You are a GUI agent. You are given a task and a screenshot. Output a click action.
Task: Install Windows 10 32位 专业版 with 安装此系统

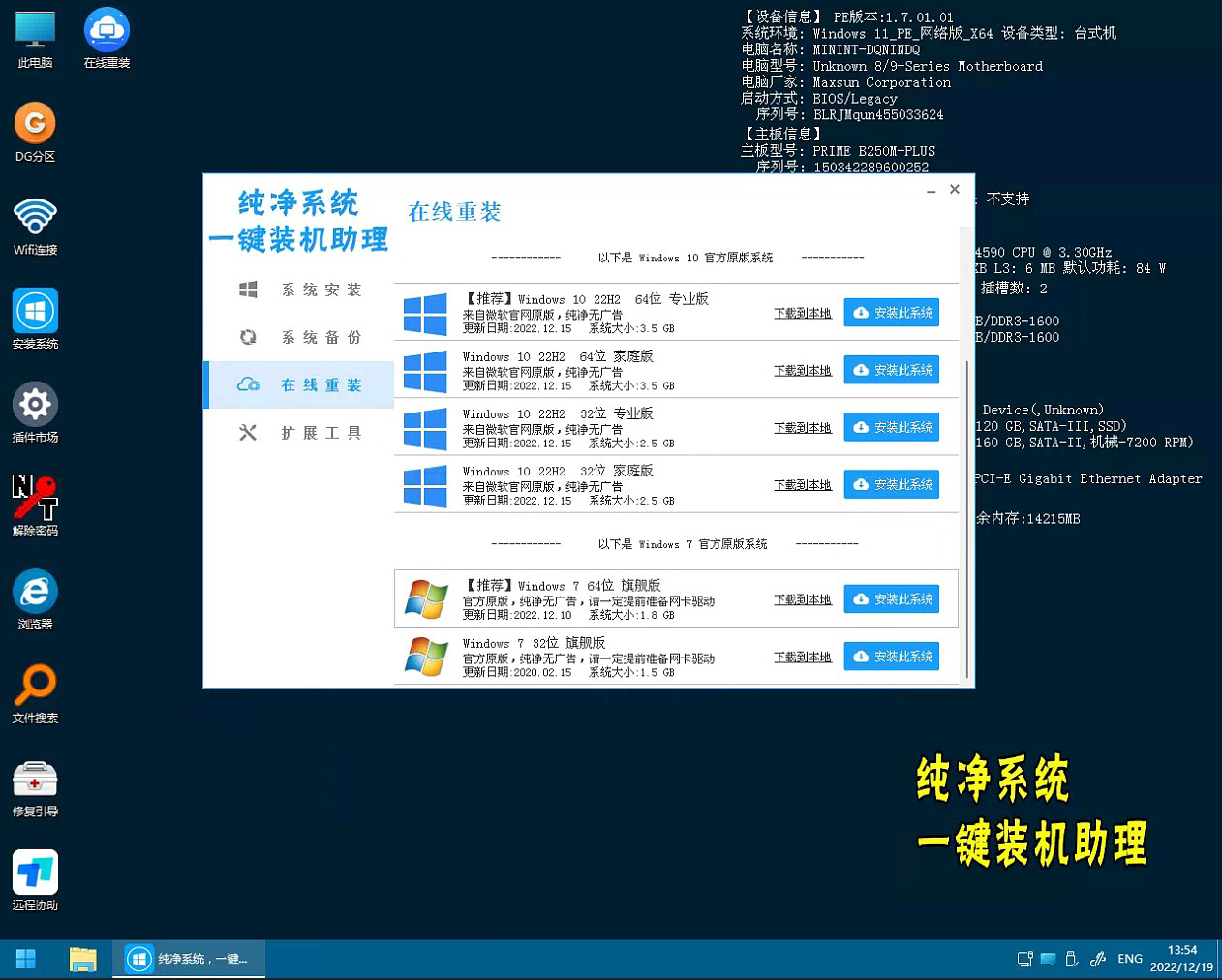(892, 426)
